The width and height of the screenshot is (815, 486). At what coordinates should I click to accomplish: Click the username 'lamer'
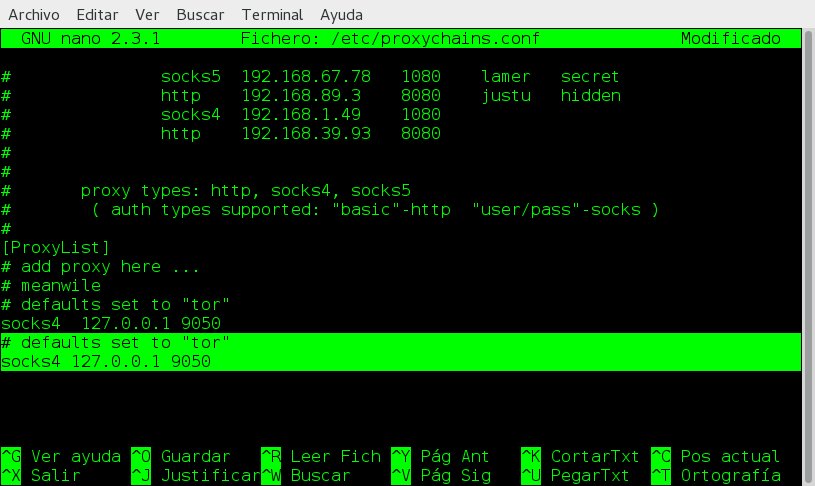[x=505, y=76]
